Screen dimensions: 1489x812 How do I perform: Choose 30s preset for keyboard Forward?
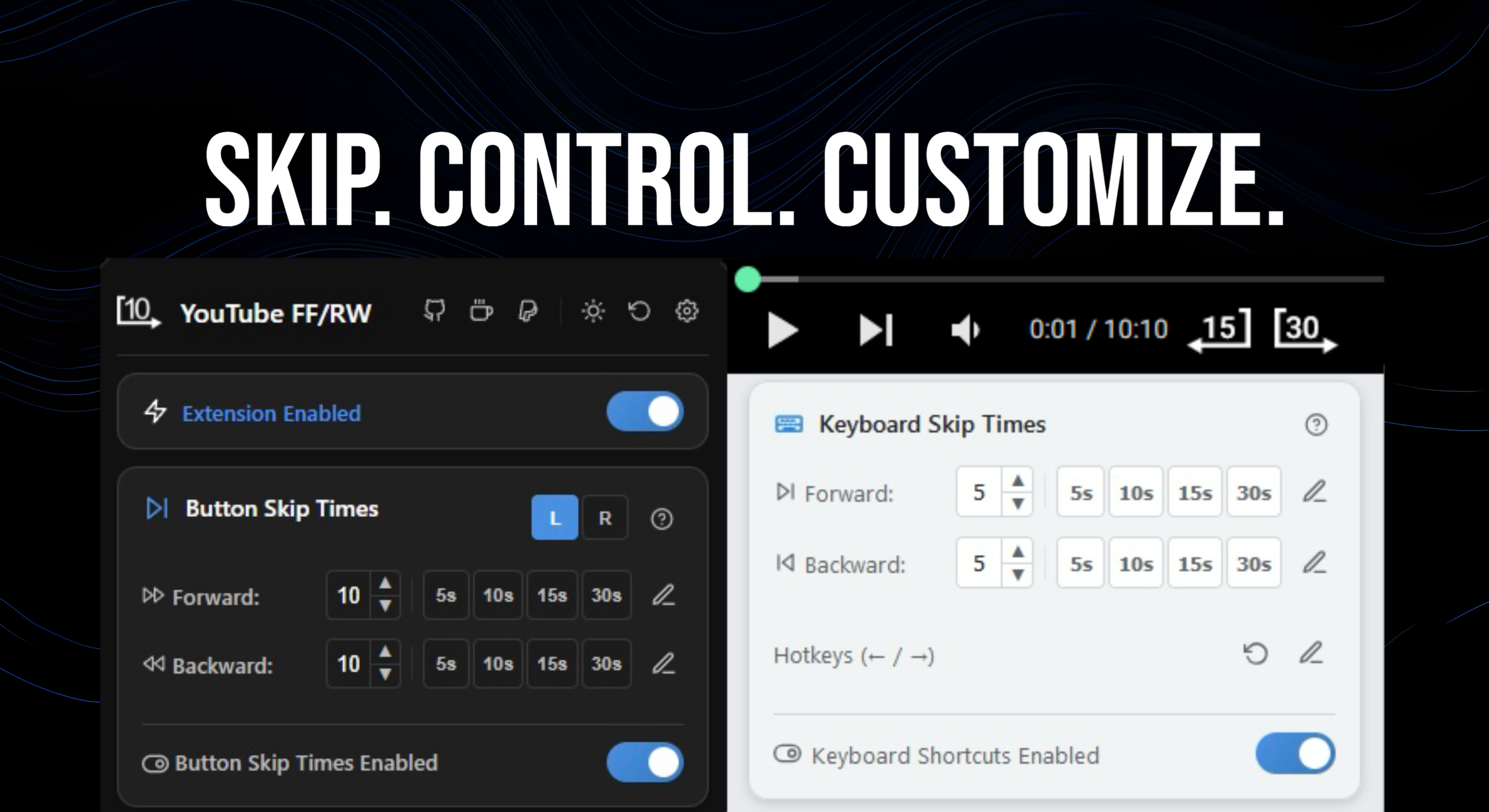1253,493
